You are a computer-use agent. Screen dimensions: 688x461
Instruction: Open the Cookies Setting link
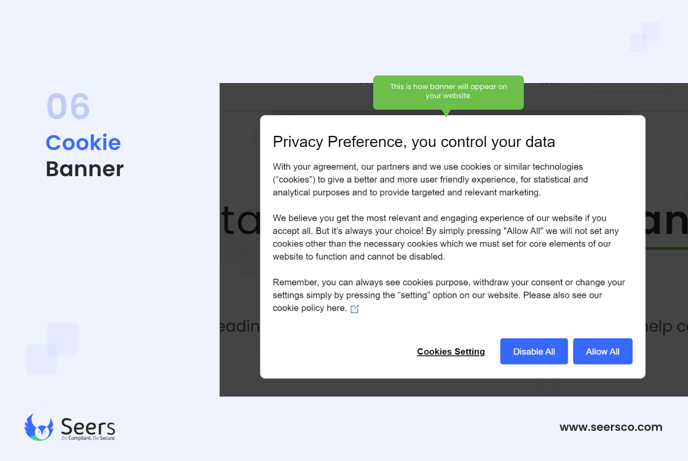pos(451,352)
